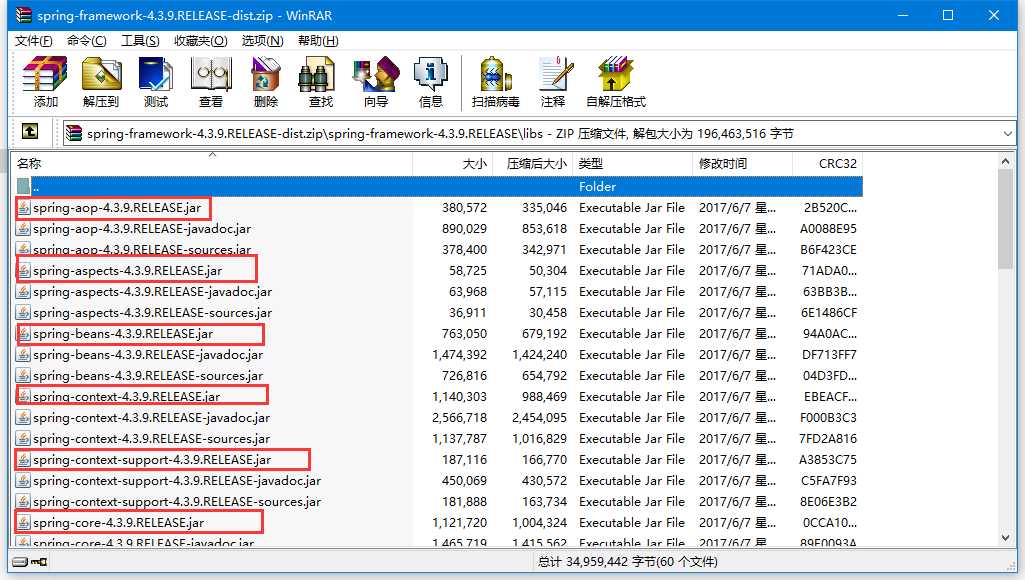
Task: Select spring-context-4.3.9.RELEASE-sources.jar file
Action: 151,439
